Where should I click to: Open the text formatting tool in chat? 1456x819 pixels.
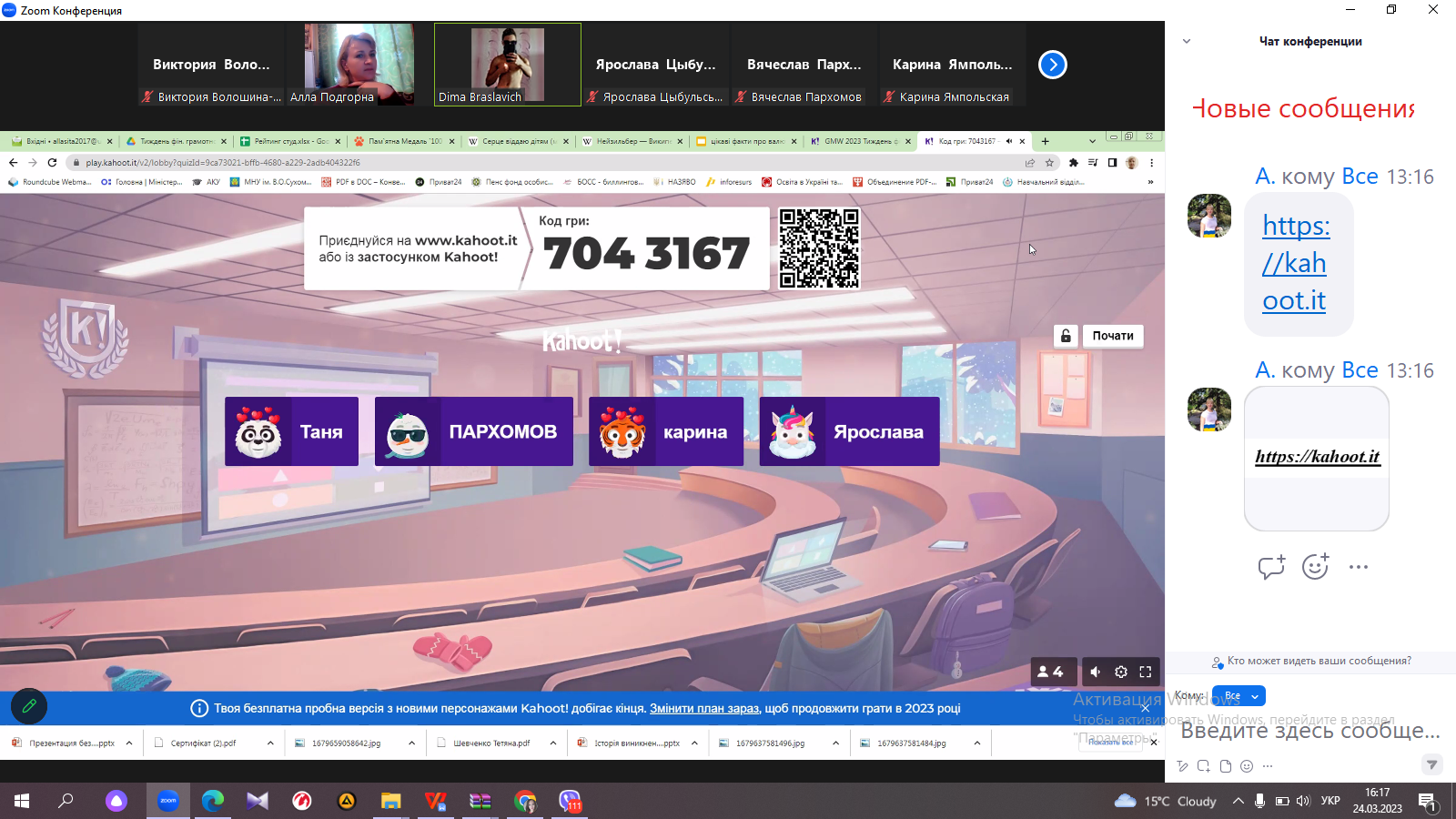coord(1182,766)
